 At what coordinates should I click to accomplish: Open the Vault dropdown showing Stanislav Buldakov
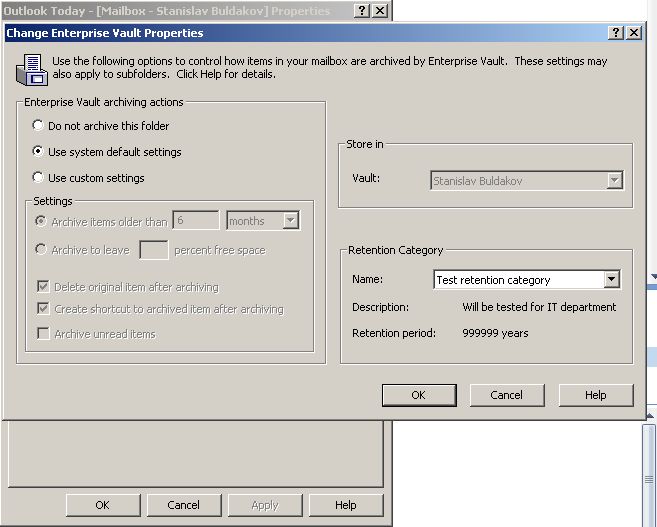(614, 181)
